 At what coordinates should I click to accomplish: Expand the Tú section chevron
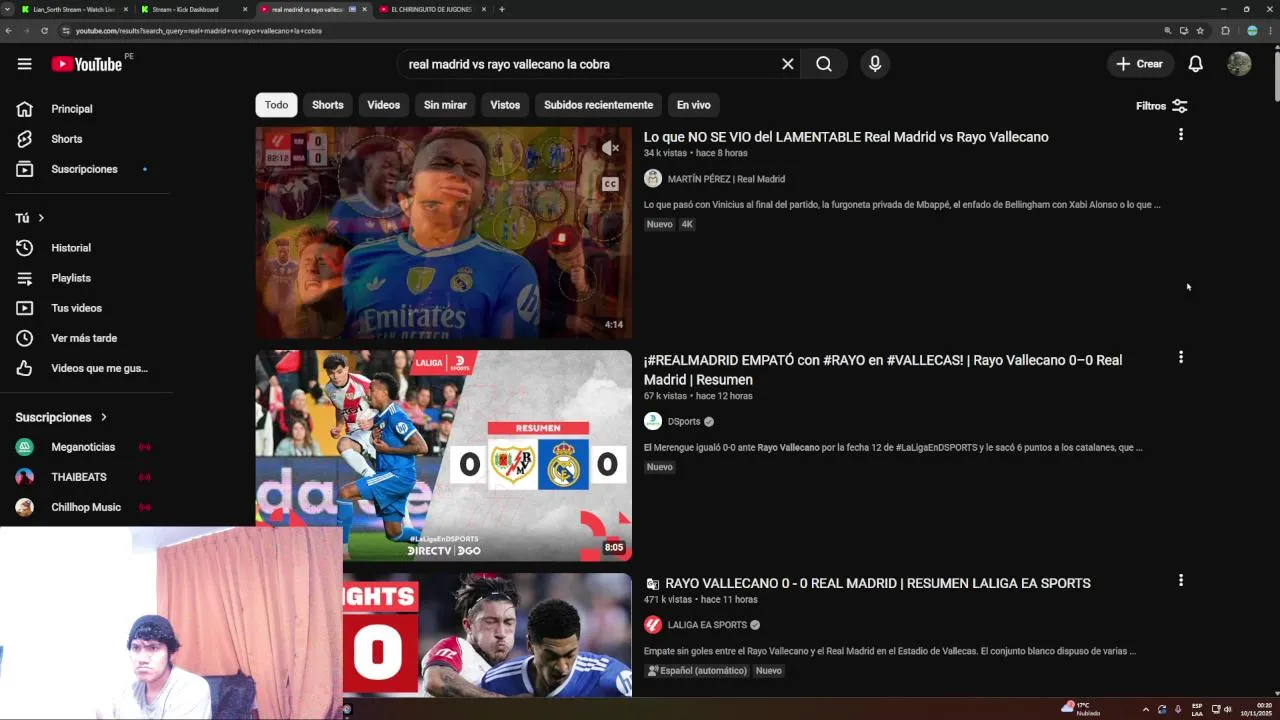(41, 218)
